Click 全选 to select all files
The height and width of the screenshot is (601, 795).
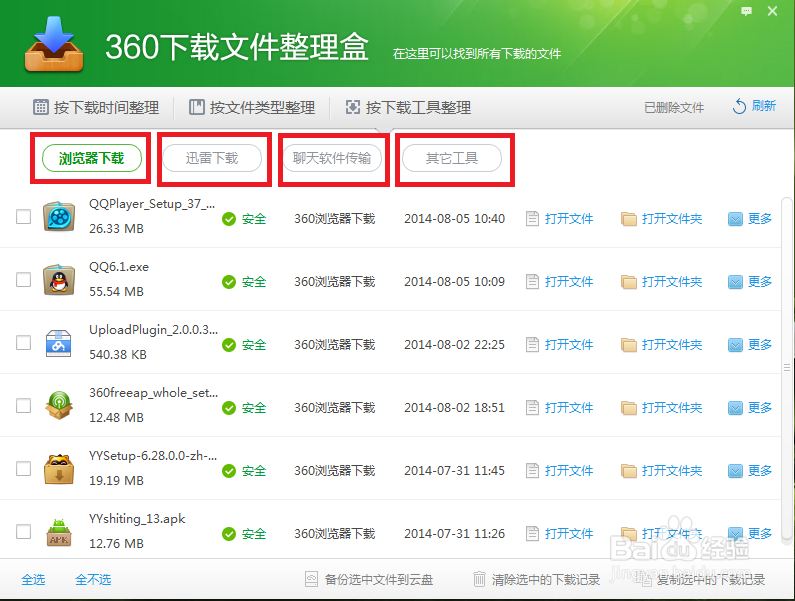[x=33, y=580]
